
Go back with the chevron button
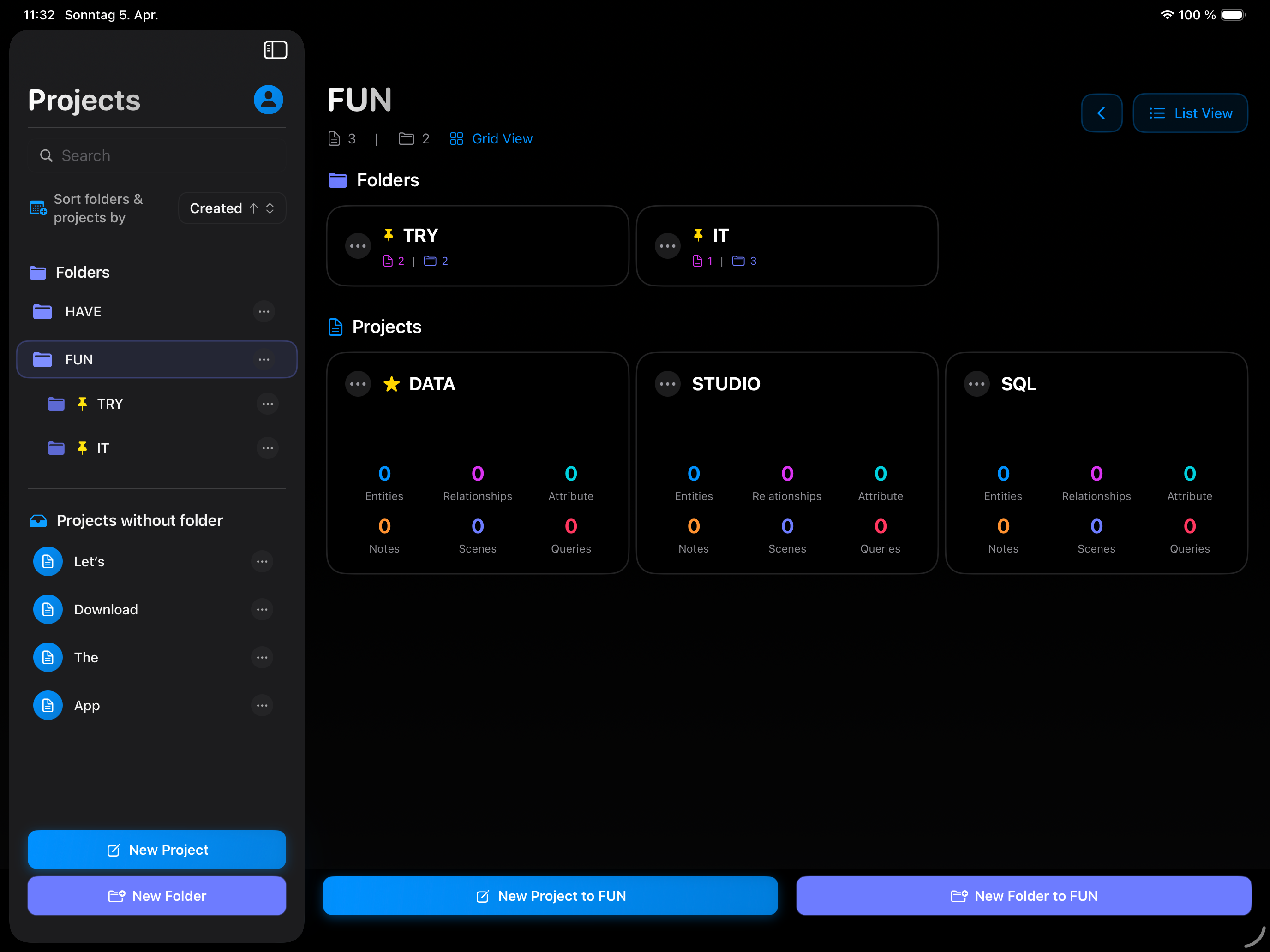(x=1101, y=113)
